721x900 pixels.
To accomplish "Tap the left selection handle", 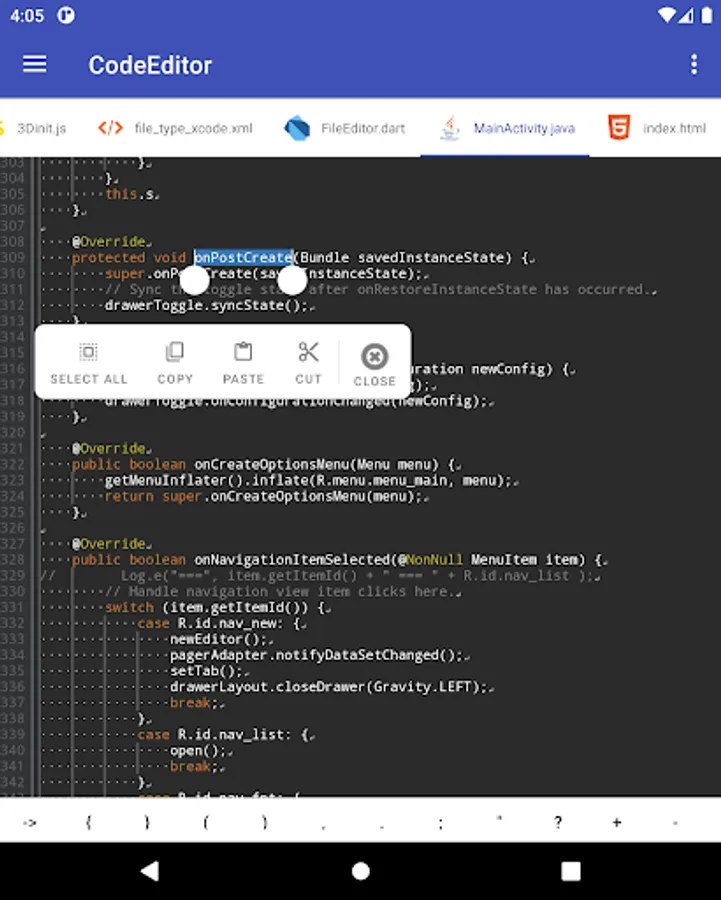I will click(194, 280).
